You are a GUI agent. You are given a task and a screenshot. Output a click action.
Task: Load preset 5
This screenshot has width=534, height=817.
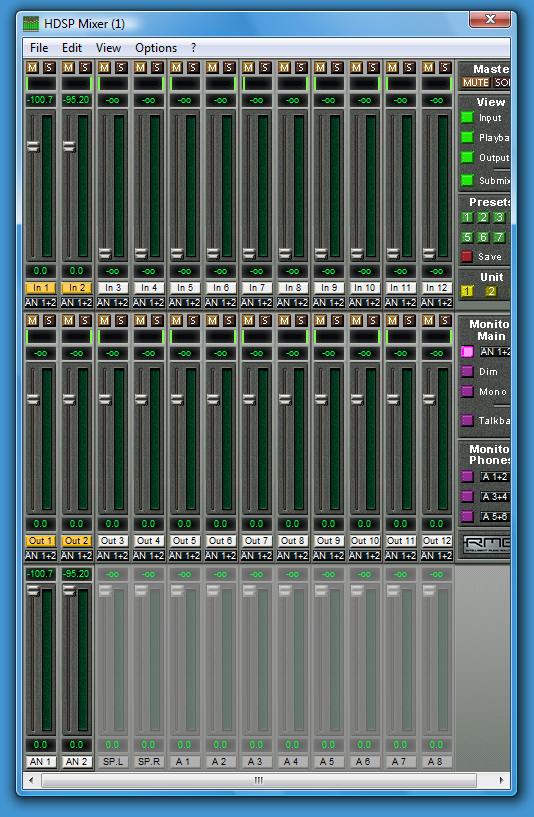467,237
